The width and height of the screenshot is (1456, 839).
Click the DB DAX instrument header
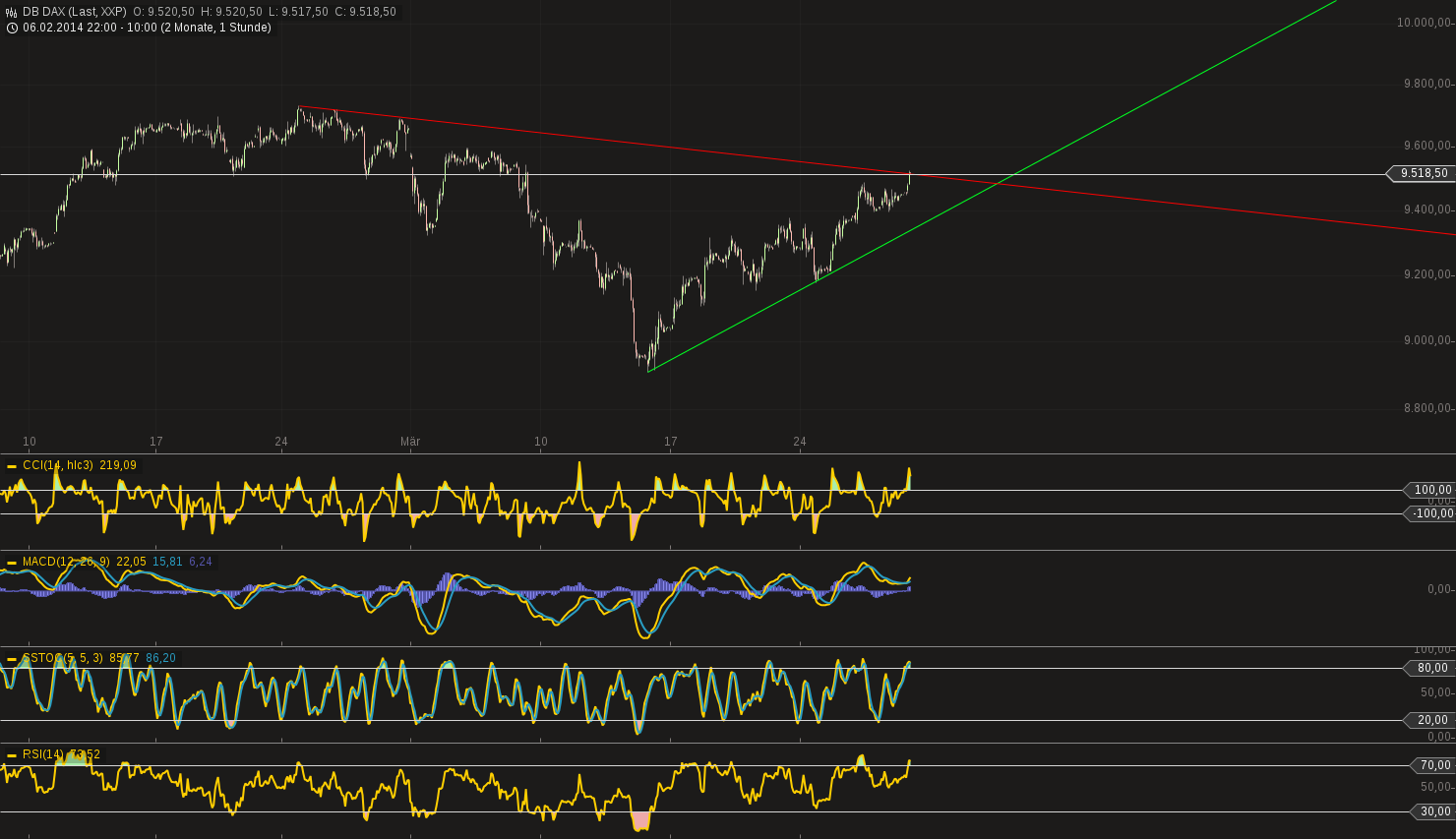[44, 12]
